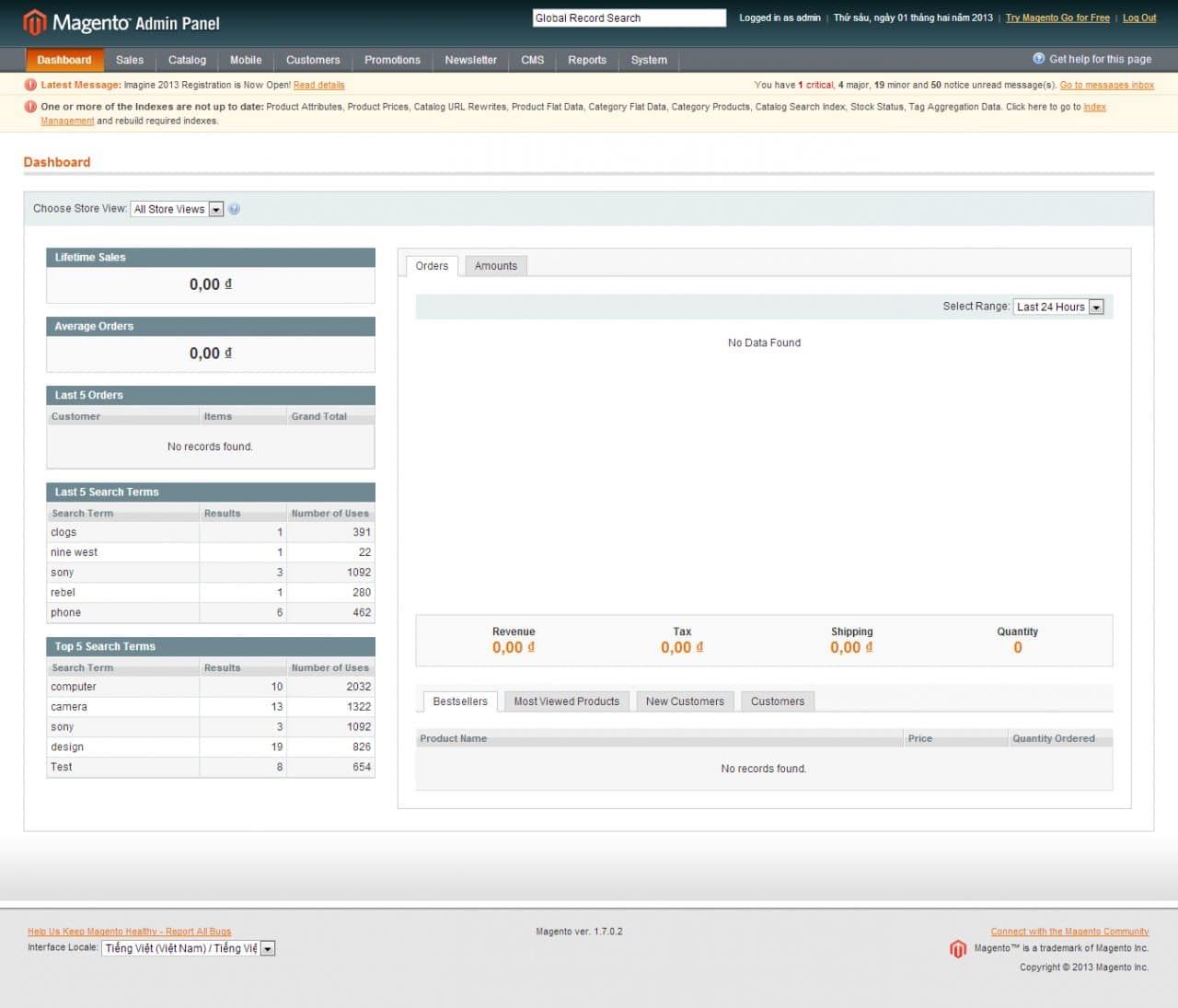
Task: Click the help icon beside Store View dropdown
Action: 234,209
